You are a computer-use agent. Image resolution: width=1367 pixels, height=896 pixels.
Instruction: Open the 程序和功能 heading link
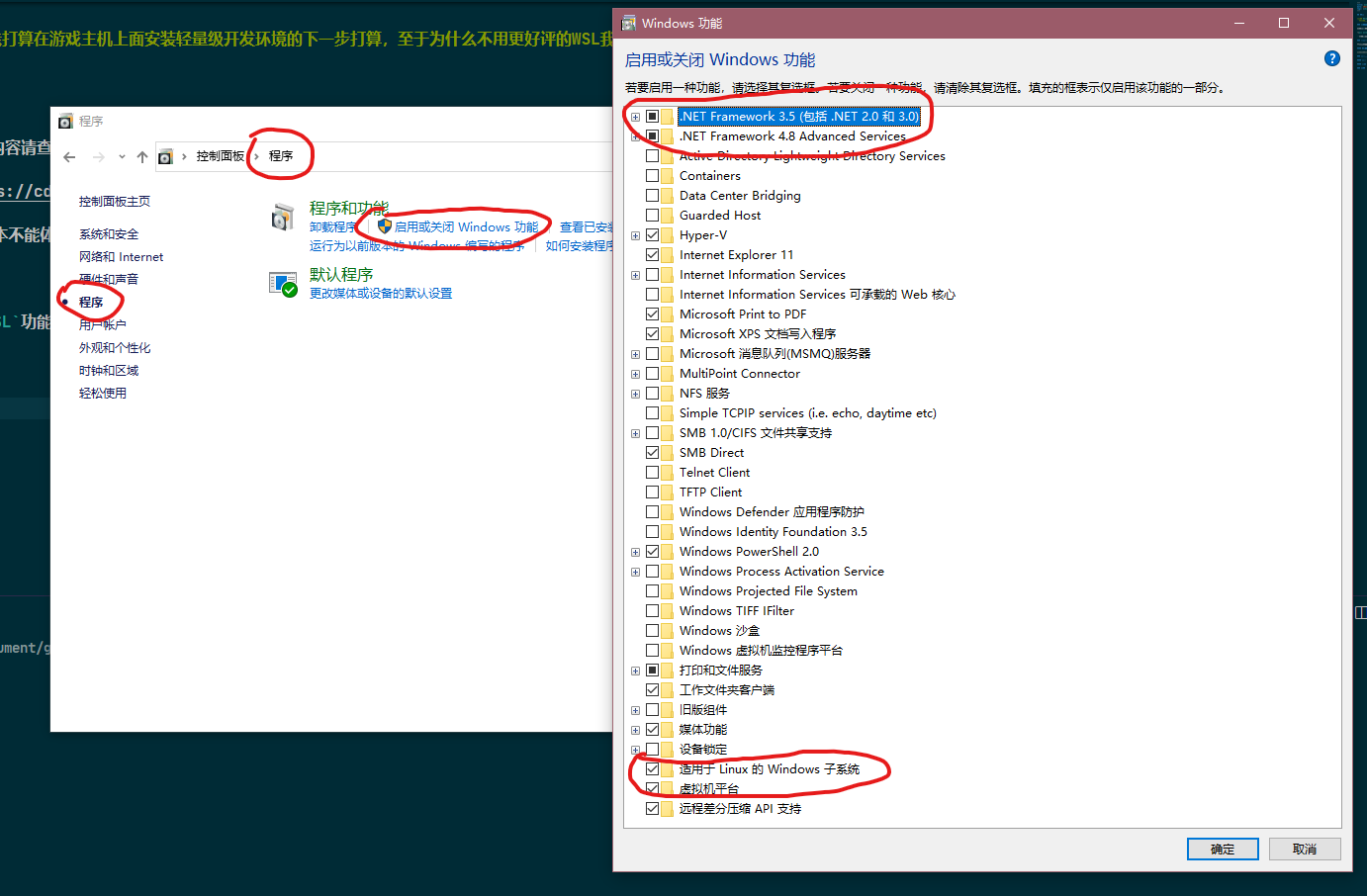349,208
